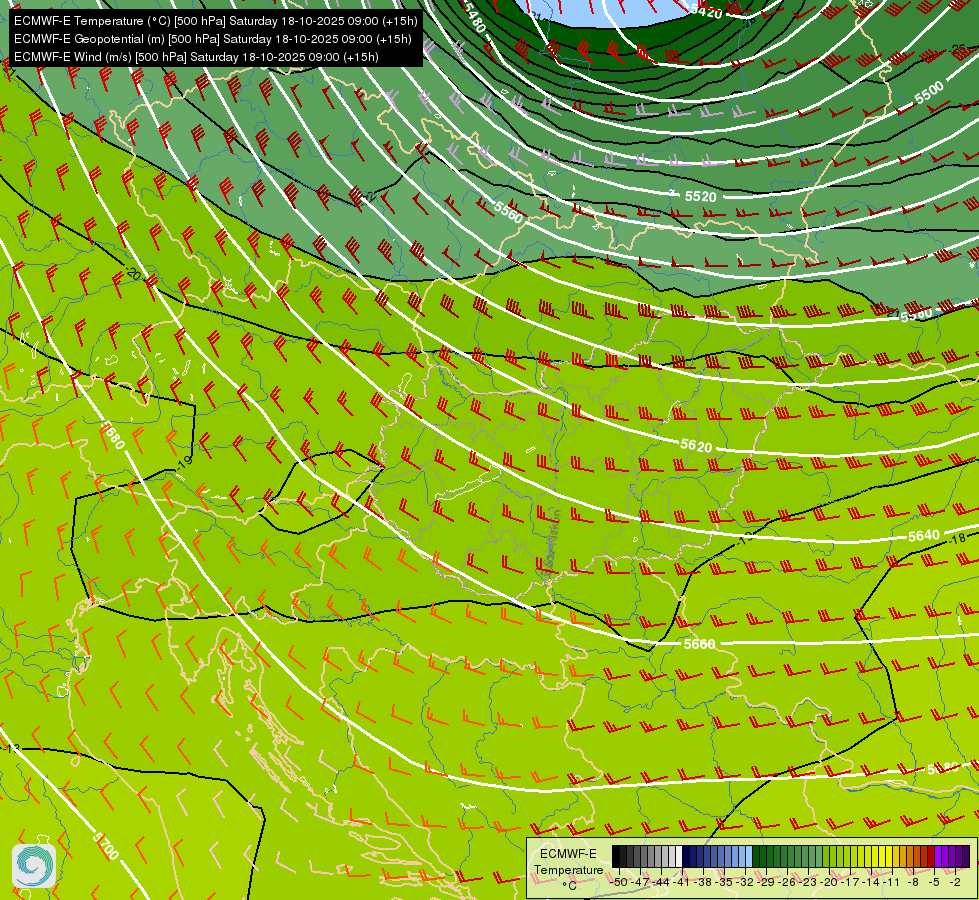Viewport: 979px width, 900px height.
Task: Click the 5420 geopotential contour label
Action: tap(707, 10)
